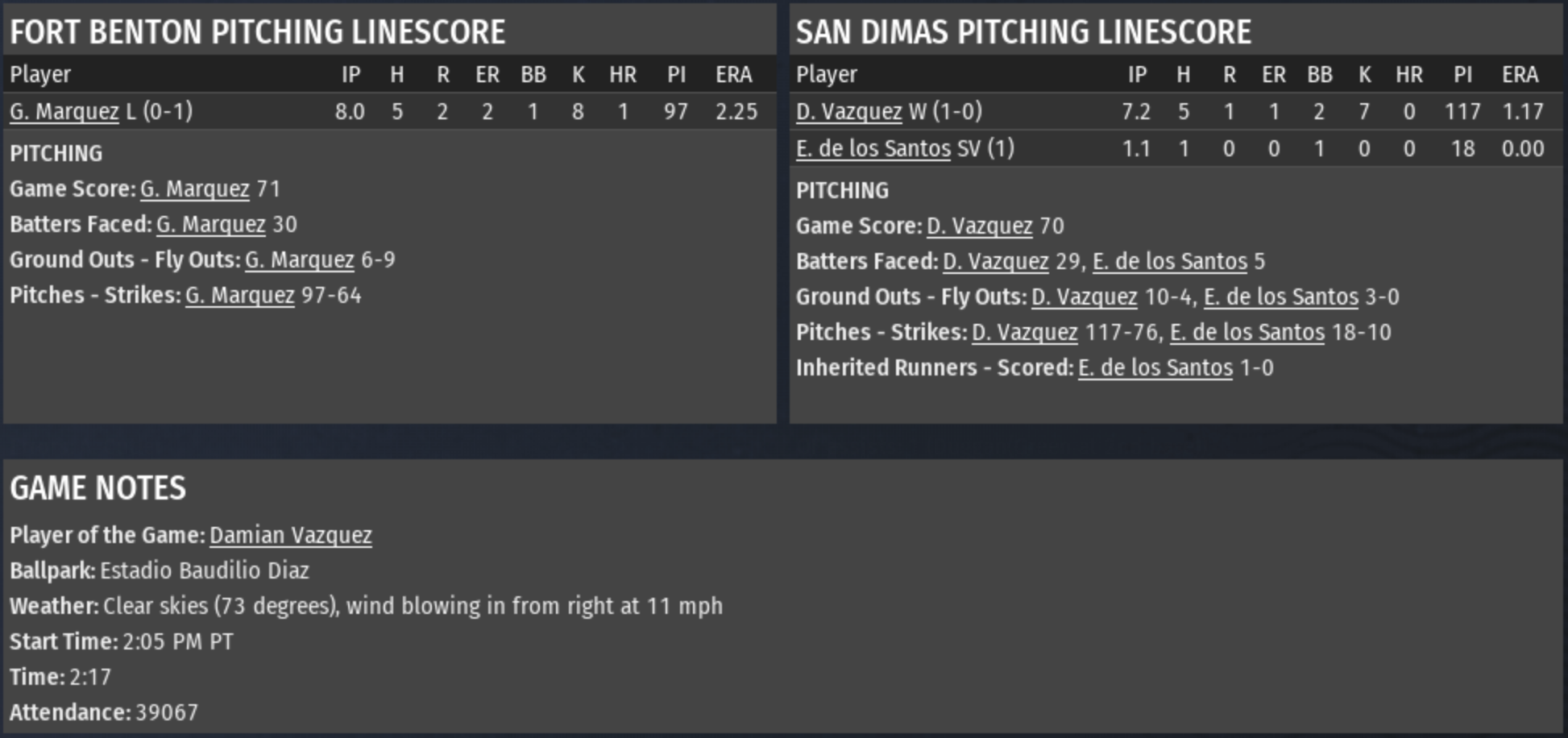The image size is (1568, 738).
Task: Select E. de los Santos in Pitches - Strikes line
Action: pos(1247,332)
